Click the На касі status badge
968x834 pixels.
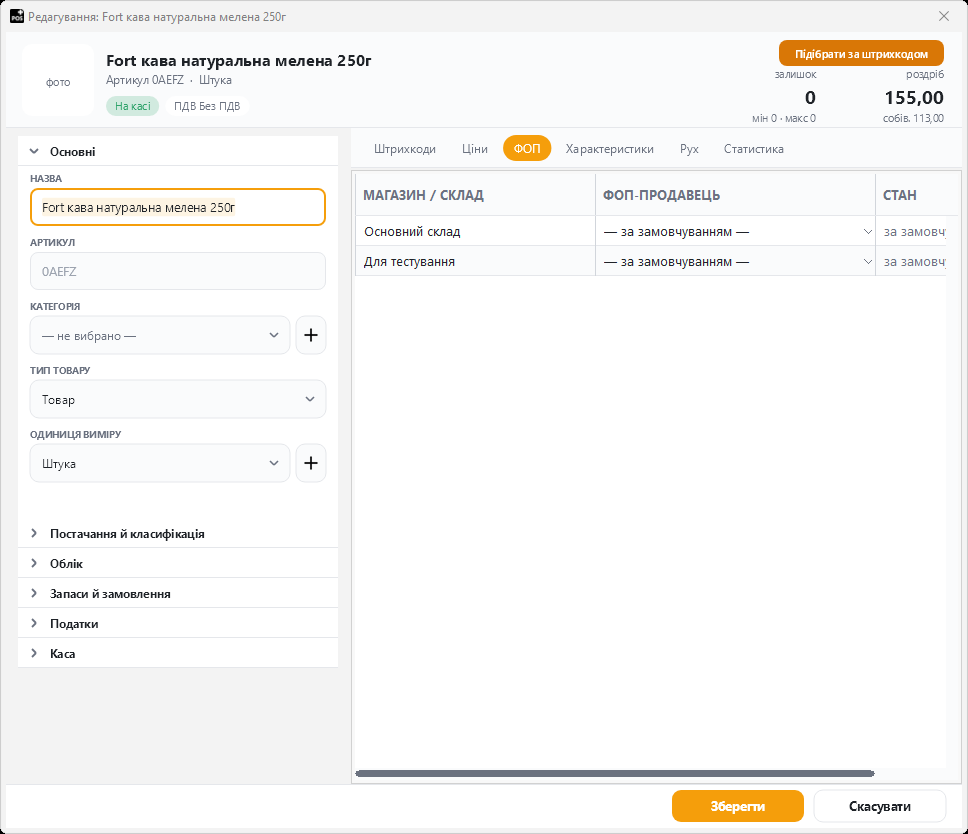[133, 106]
